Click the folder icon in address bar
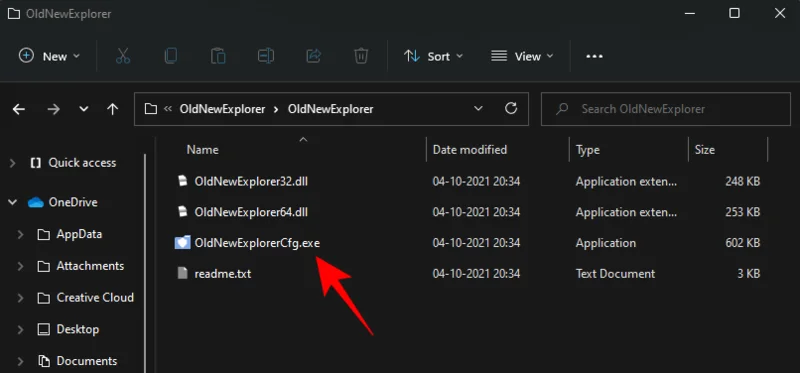This screenshot has width=800, height=373. click(x=150, y=109)
